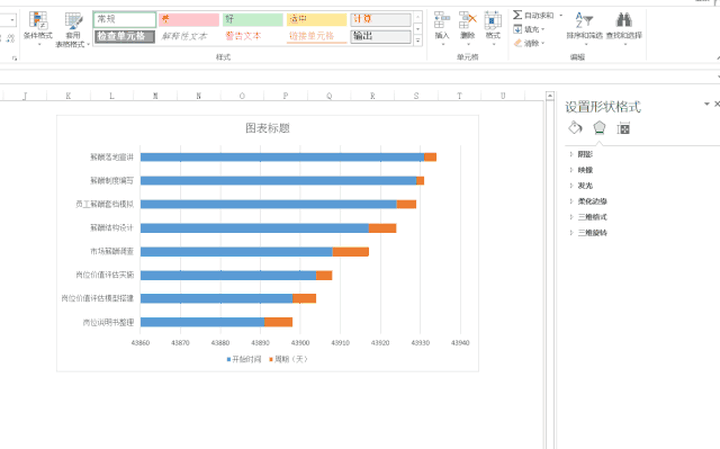Image resolution: width=720 pixels, height=449 pixels.
Task: Open the Insert cells dropdown arrow
Action: [442, 45]
